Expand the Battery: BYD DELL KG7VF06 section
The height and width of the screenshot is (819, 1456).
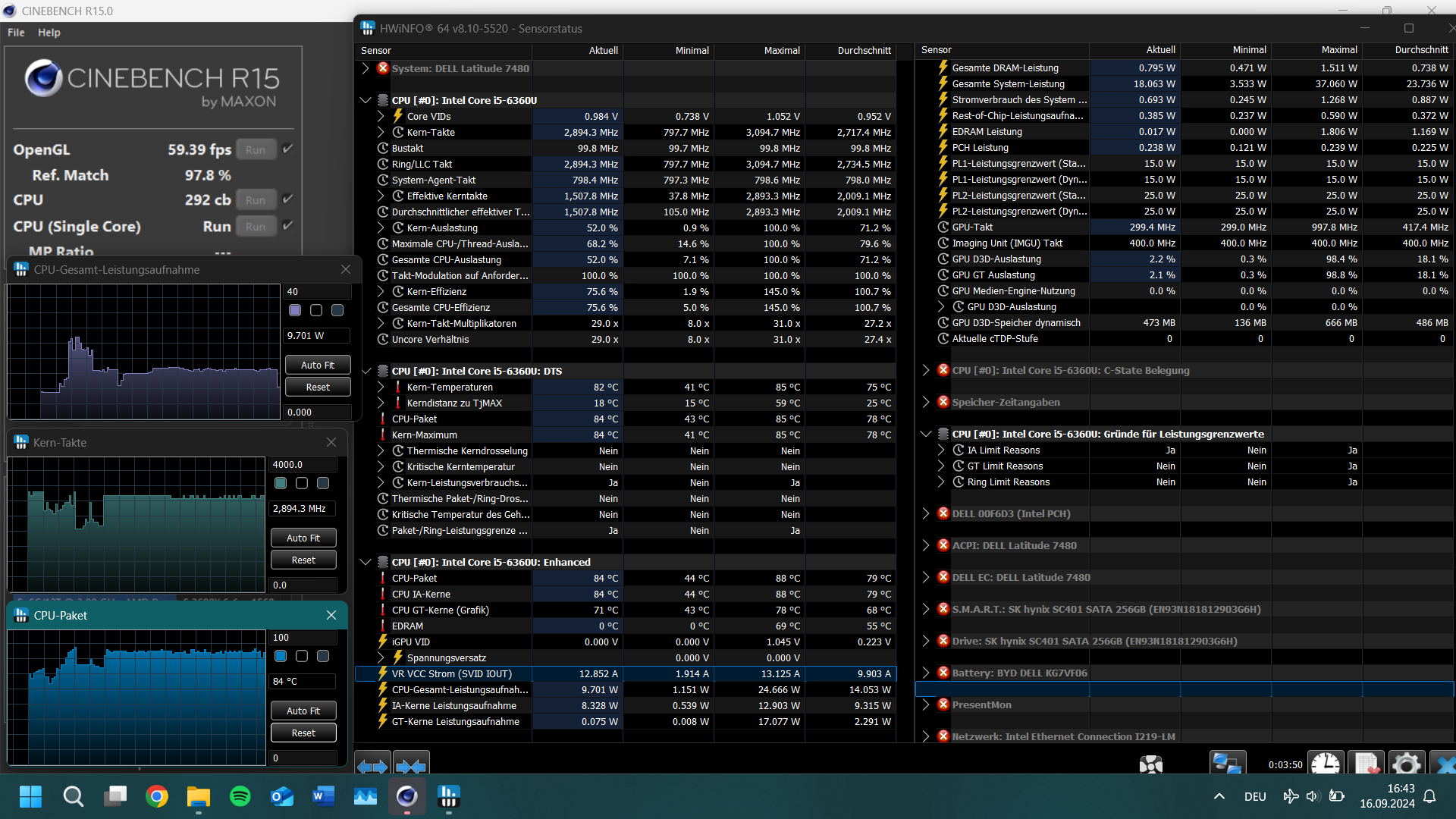click(x=926, y=673)
